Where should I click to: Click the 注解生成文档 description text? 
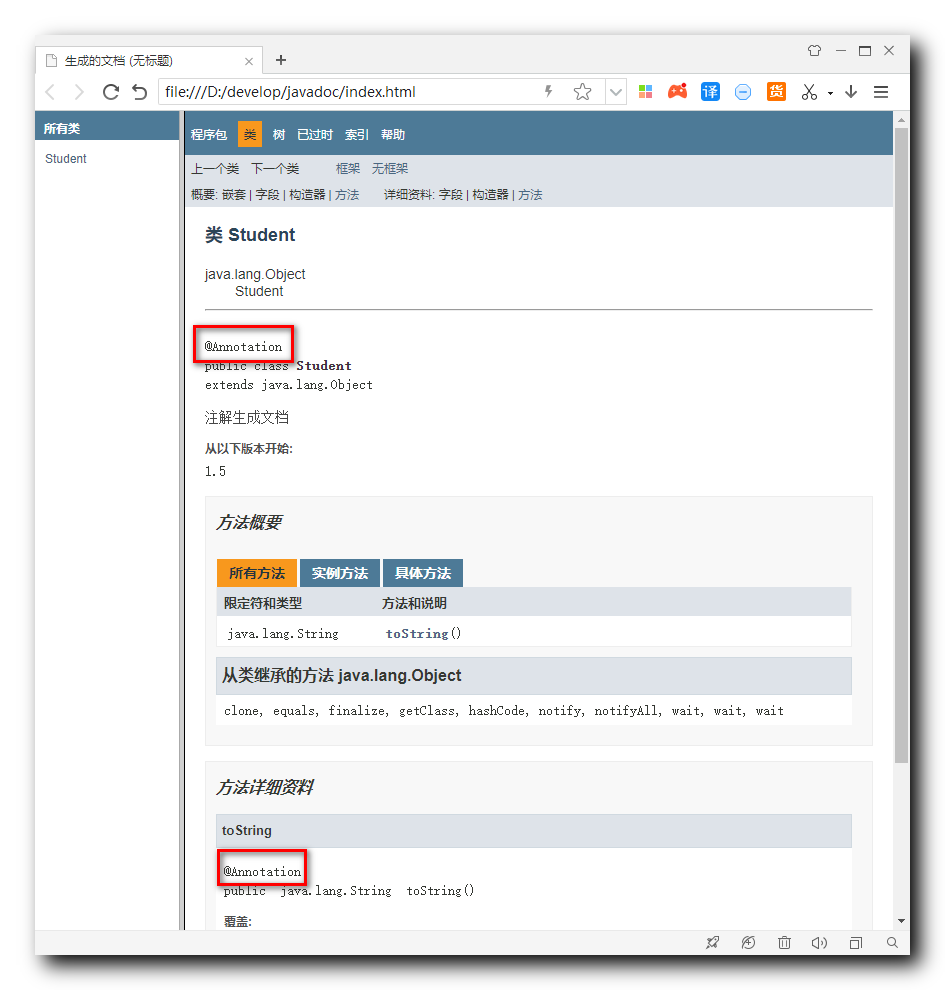point(247,417)
